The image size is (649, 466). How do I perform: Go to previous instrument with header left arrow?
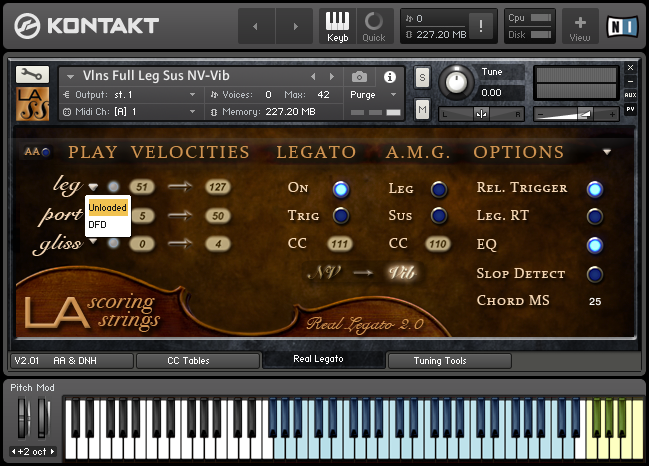pyautogui.click(x=256, y=26)
